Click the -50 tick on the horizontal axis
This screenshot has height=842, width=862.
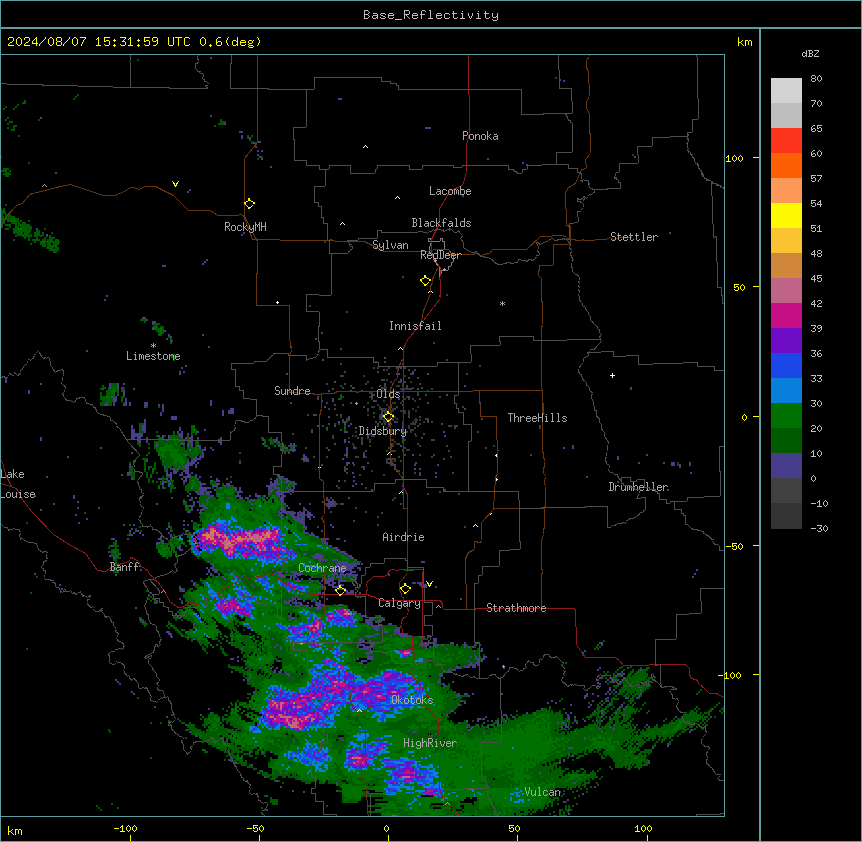tap(255, 828)
